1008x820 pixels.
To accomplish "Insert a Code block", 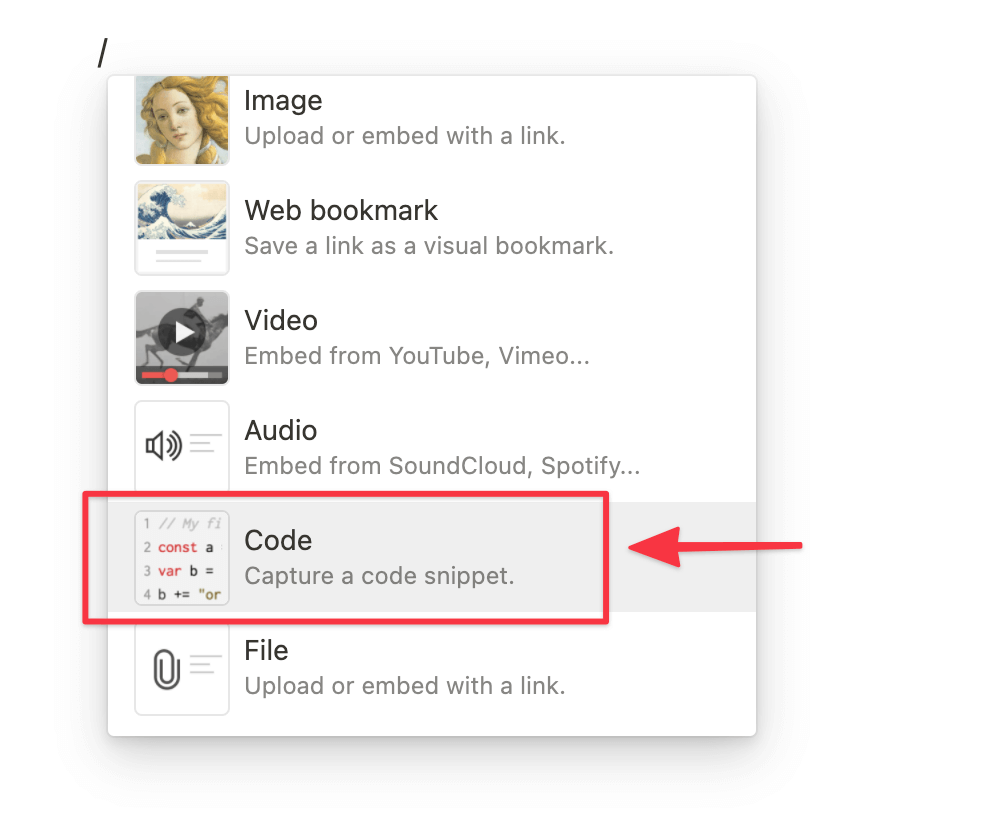I will (432, 557).
